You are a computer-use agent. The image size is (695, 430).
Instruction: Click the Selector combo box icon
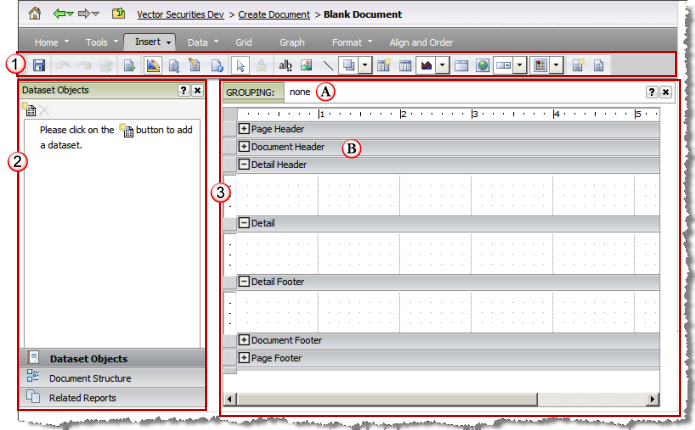(504, 66)
